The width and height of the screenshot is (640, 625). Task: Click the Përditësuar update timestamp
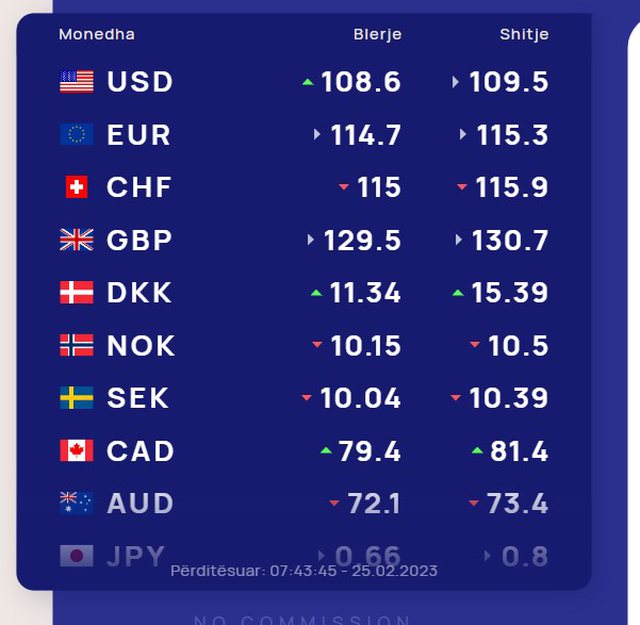click(304, 571)
